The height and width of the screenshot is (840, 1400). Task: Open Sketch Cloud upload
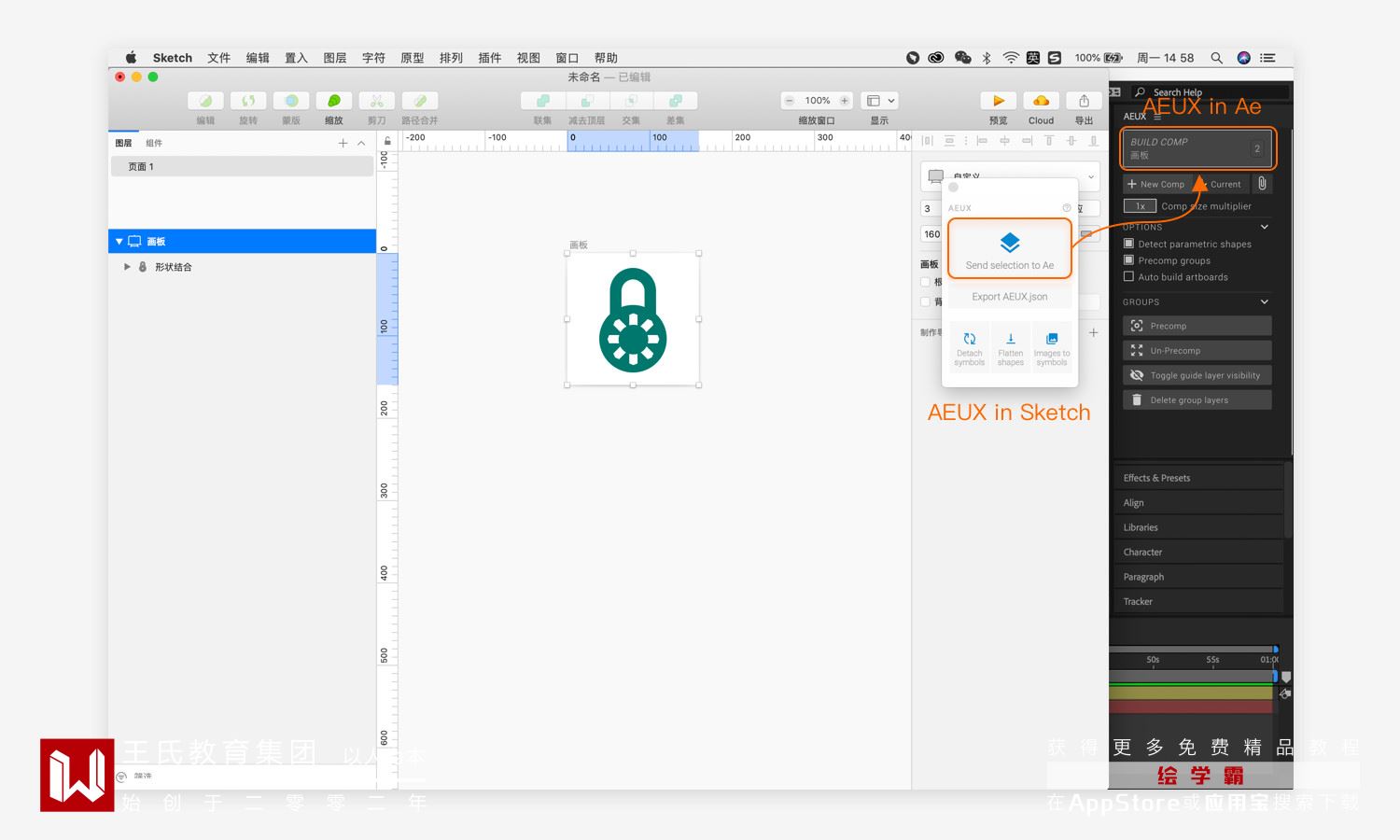click(x=1042, y=101)
